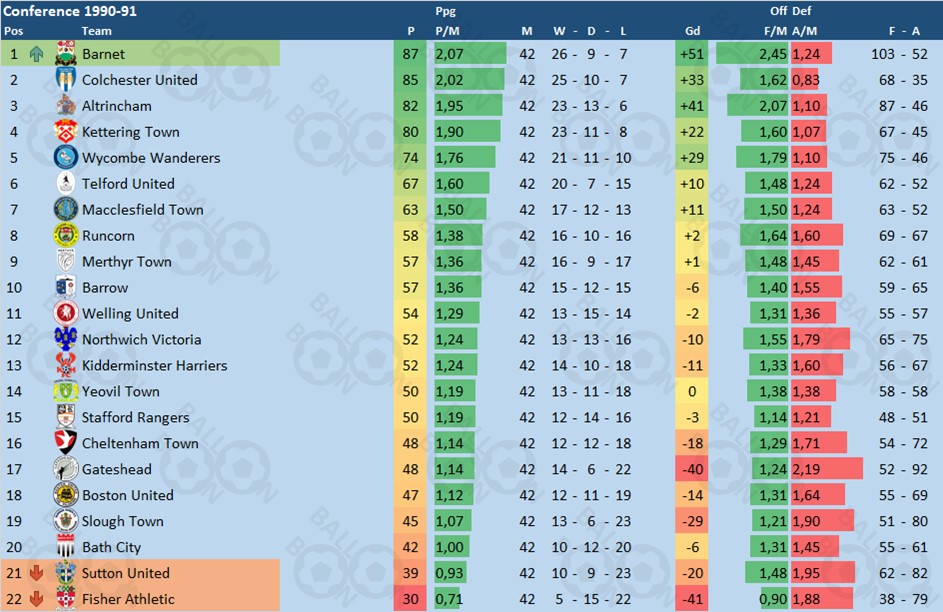Click Fisher Athletic's red 30 points cell
943x612 pixels.
coord(411,599)
